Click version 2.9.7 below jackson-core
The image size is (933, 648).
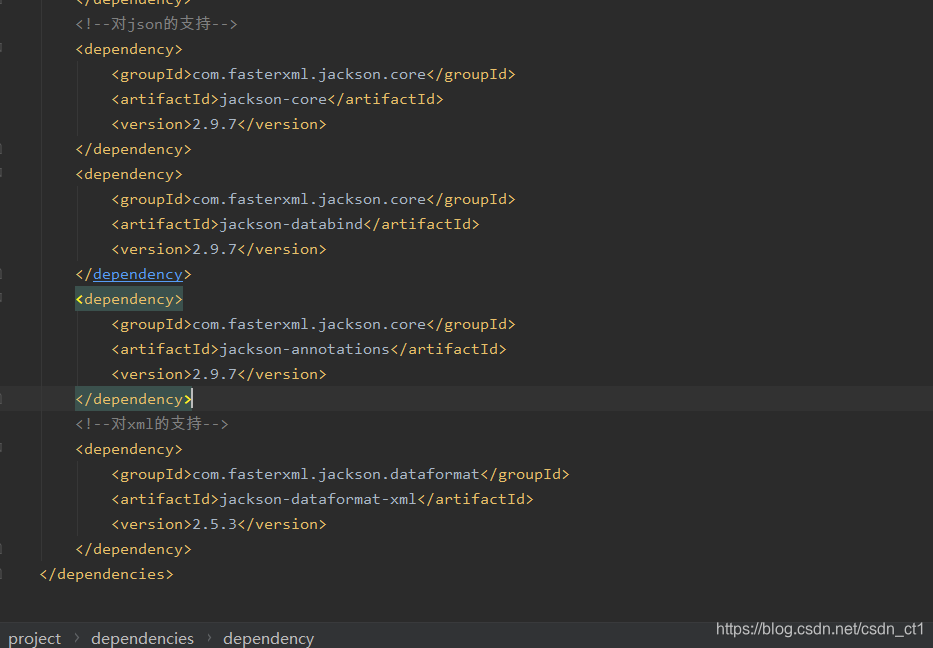[x=219, y=124]
